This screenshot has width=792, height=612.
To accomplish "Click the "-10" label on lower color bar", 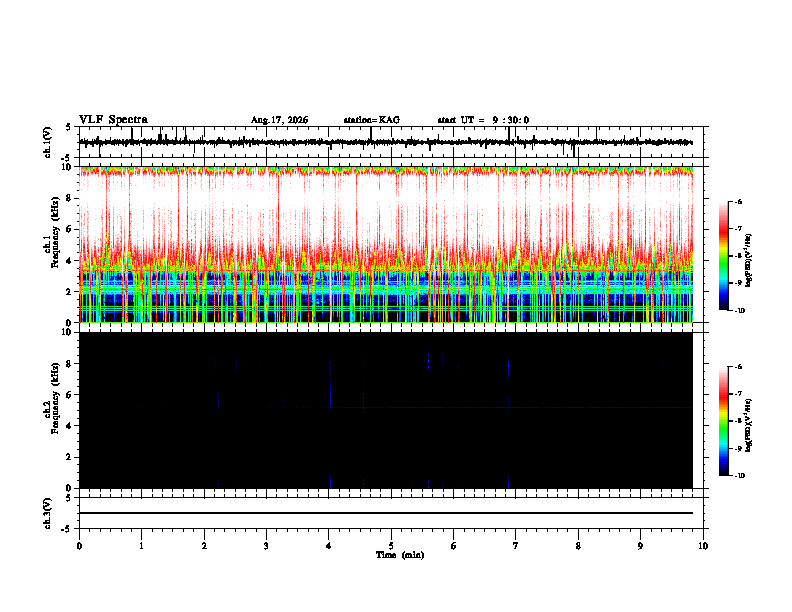I will click(x=739, y=475).
